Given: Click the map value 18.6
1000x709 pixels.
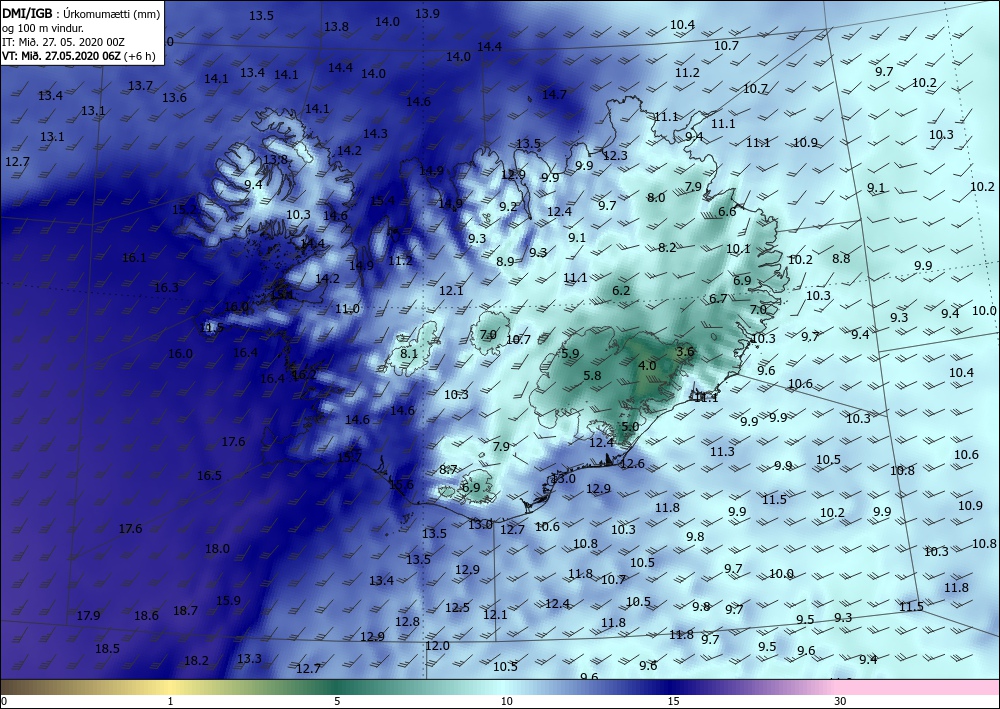Looking at the screenshot, I should 147,615.
